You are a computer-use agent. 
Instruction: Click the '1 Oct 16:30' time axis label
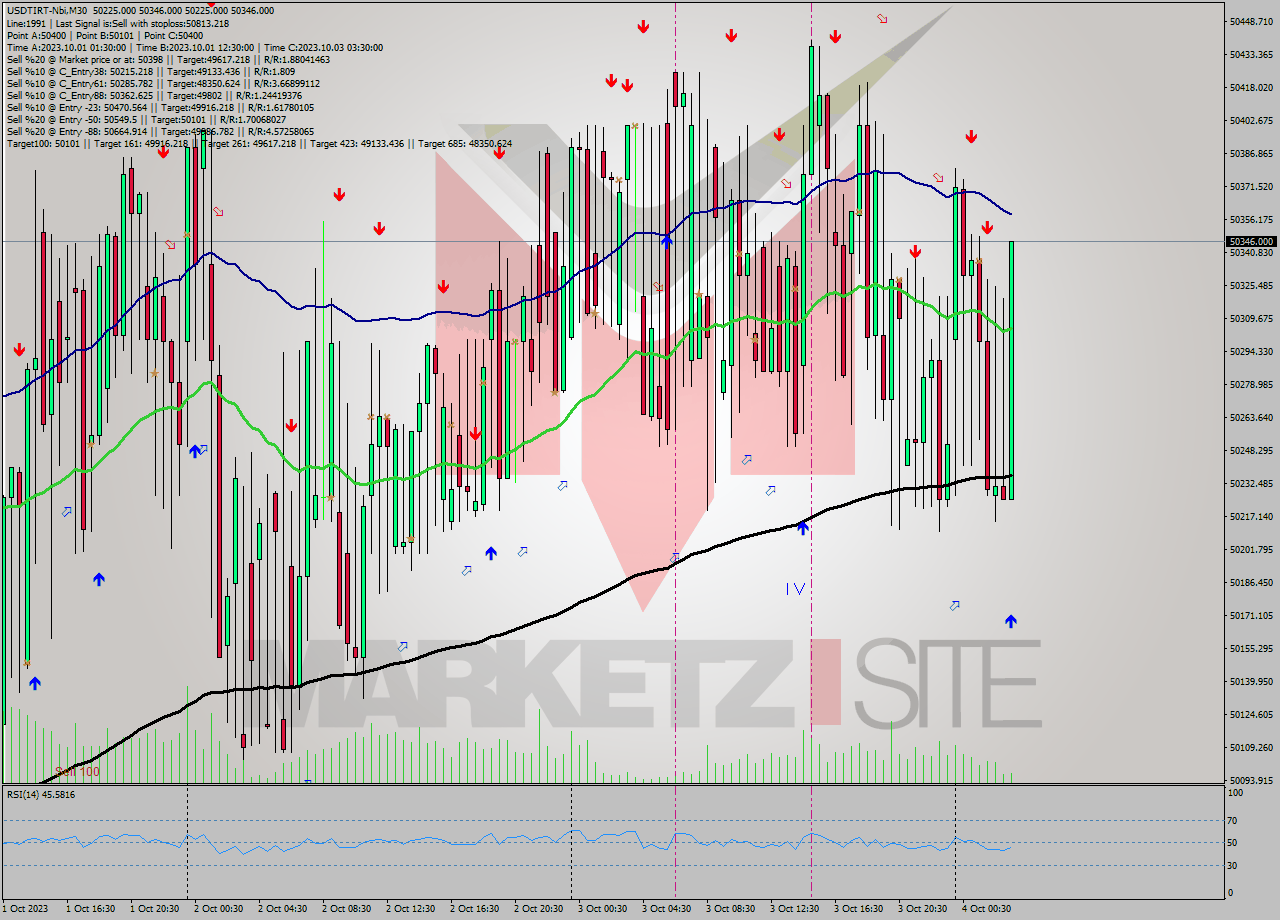(90, 909)
